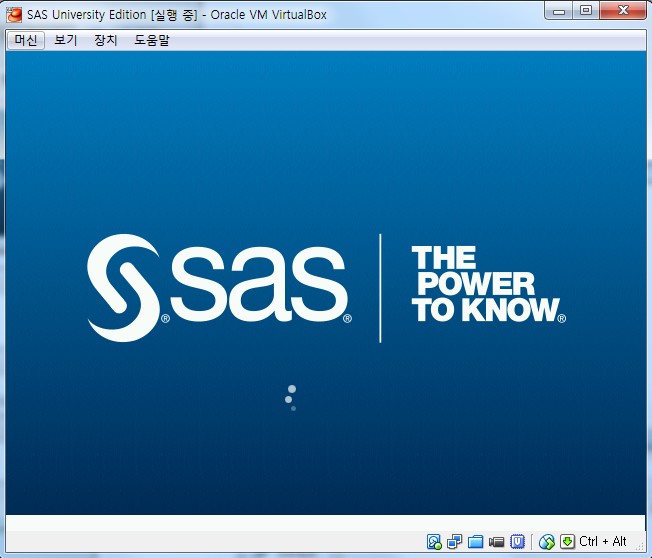This screenshot has height=558, width=652.
Task: Click the virtualization CPU chip status icon
Action: click(x=517, y=541)
